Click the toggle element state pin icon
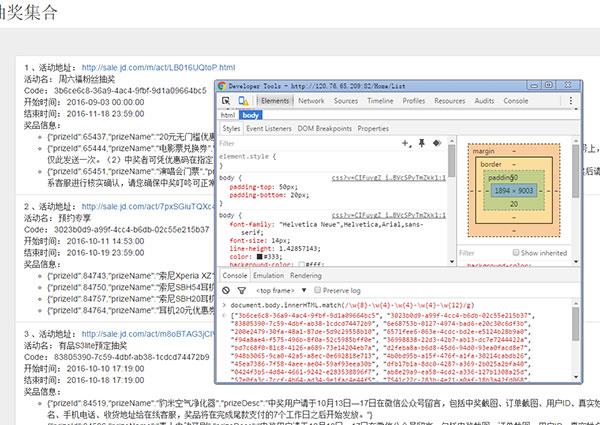This screenshot has width=600, height=425. 422,143
